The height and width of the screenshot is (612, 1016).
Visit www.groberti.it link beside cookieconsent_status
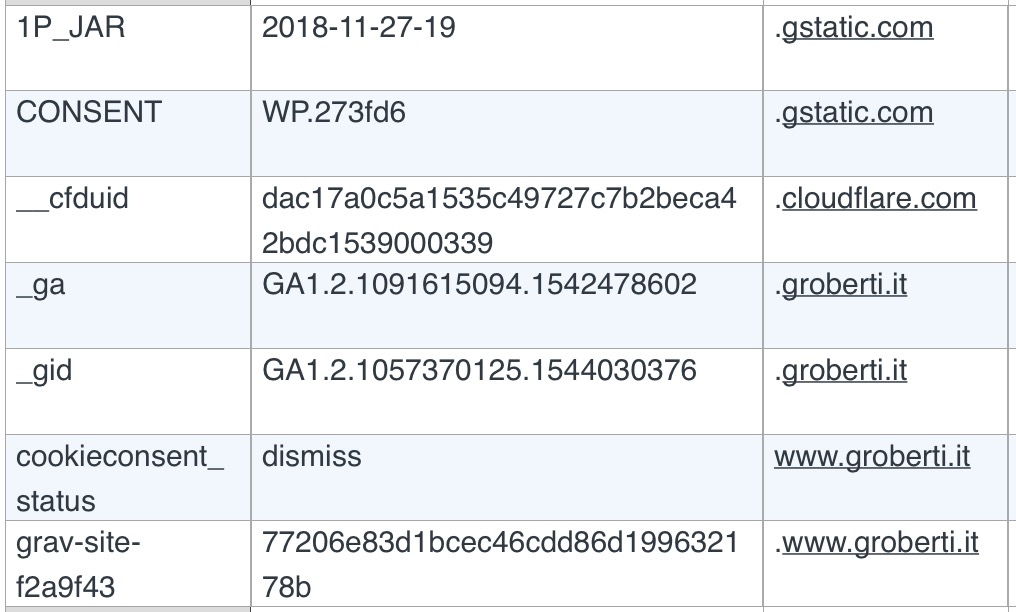(x=872, y=457)
